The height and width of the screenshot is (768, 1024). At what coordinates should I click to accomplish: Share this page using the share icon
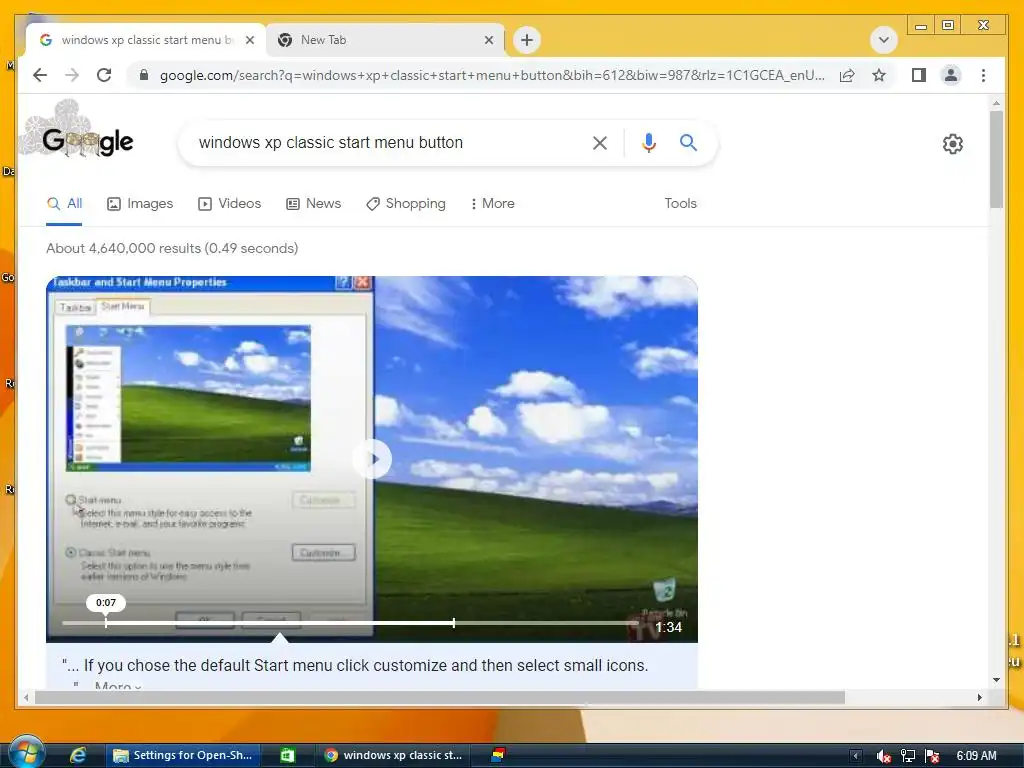click(847, 75)
